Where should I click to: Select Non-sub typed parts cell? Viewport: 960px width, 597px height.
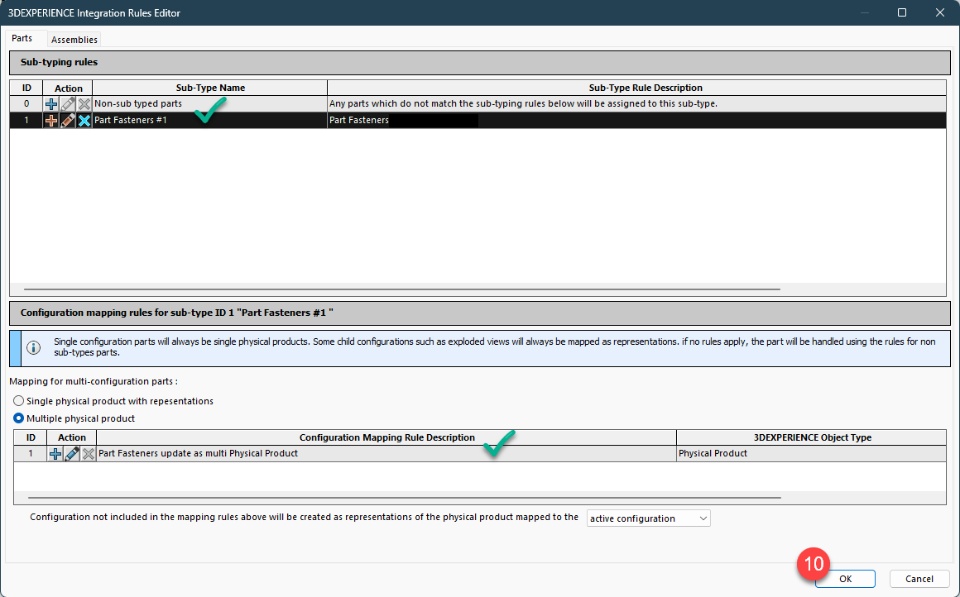(x=209, y=104)
